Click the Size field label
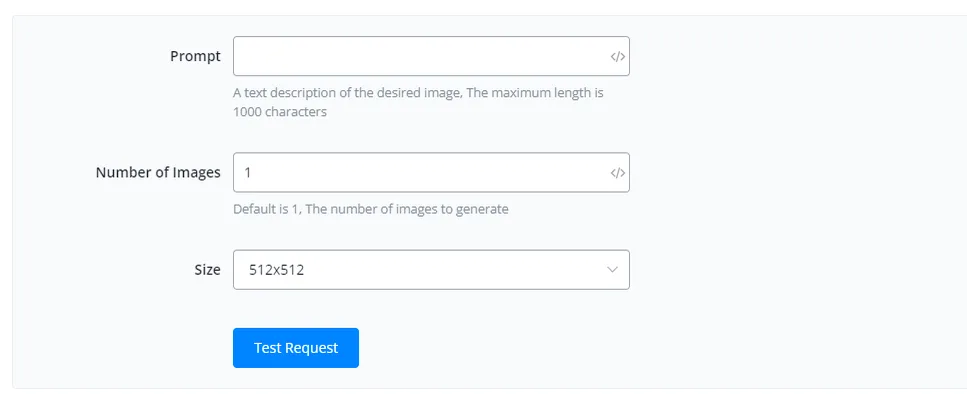 [x=208, y=269]
